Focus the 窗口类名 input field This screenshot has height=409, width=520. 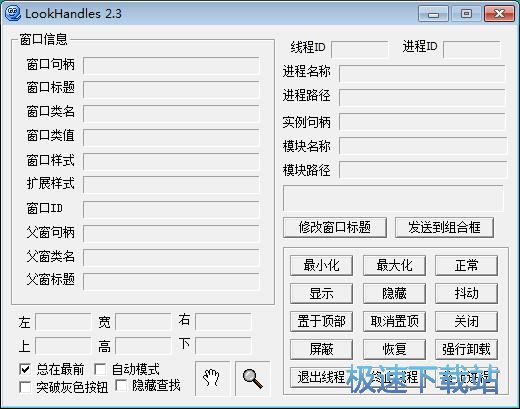(x=171, y=113)
